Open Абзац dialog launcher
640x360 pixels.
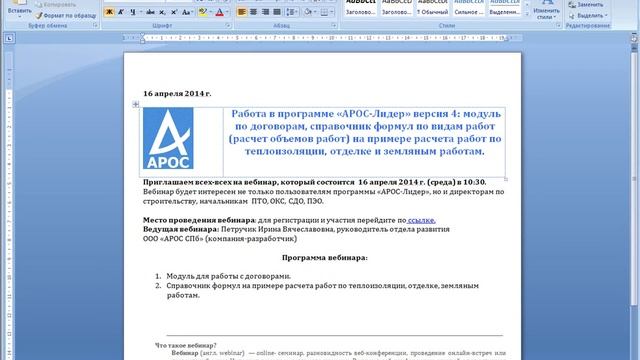334,25
